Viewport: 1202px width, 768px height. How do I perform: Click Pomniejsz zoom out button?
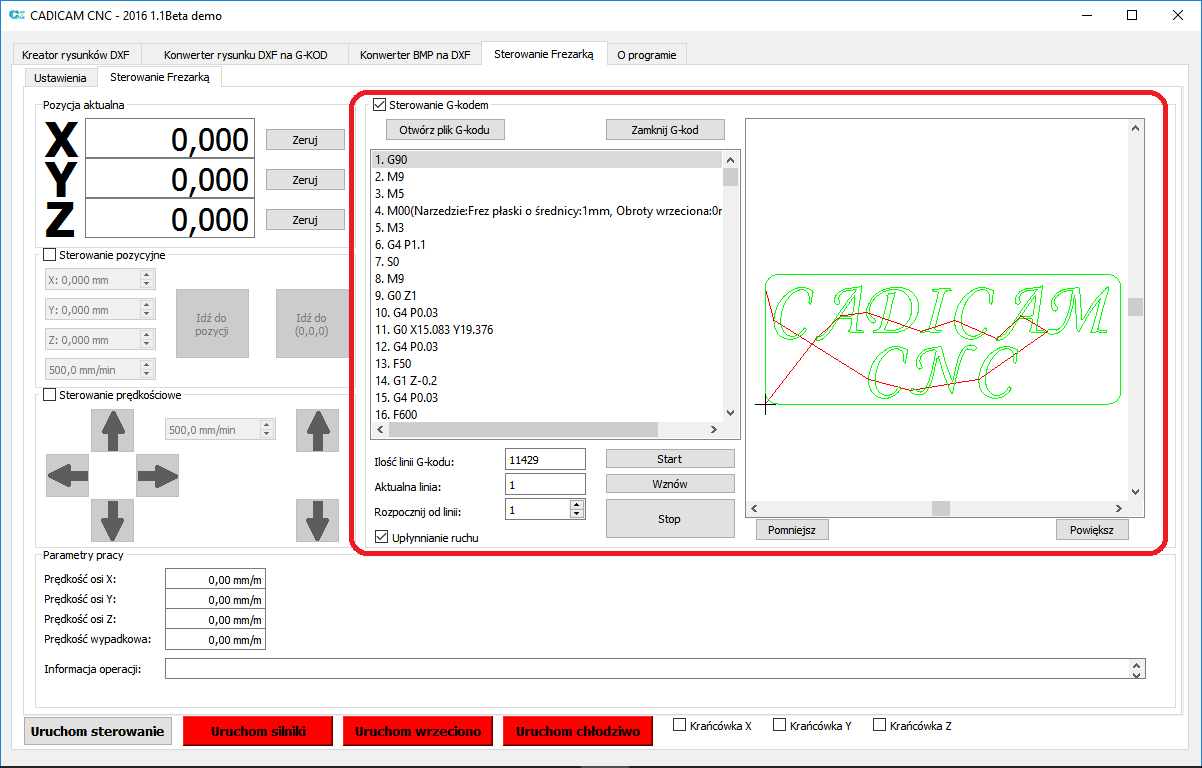pos(793,530)
